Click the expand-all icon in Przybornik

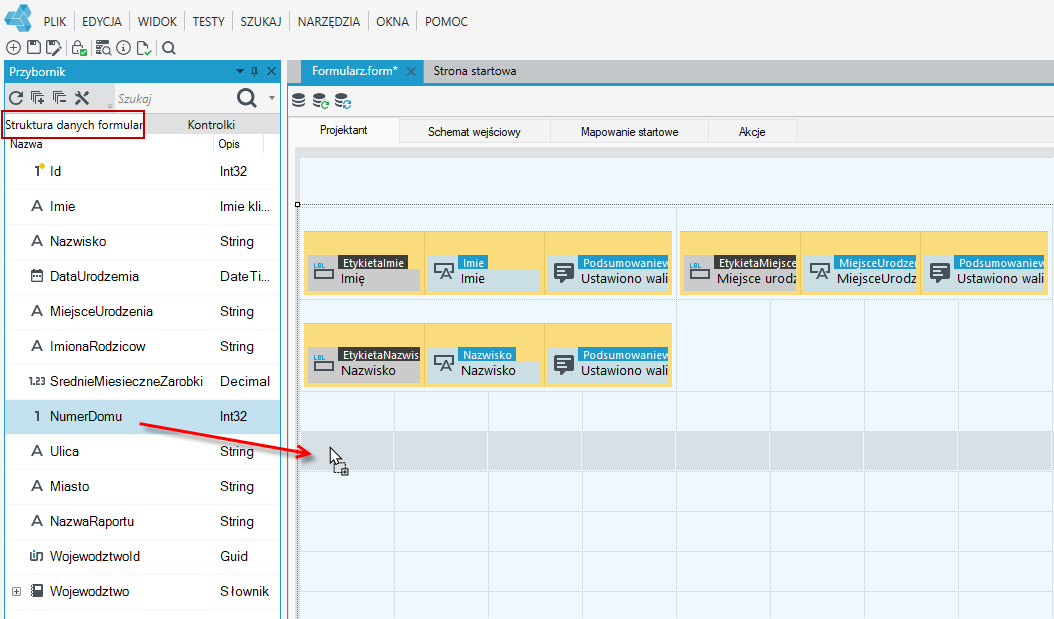pyautogui.click(x=38, y=98)
